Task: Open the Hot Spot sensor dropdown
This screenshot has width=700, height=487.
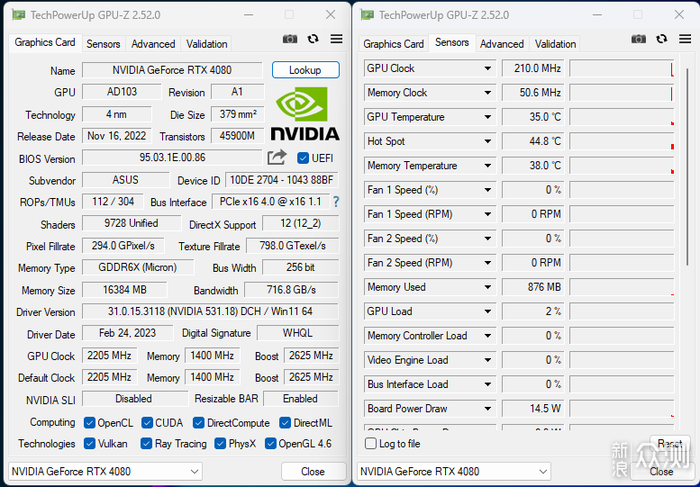Action: tap(488, 142)
